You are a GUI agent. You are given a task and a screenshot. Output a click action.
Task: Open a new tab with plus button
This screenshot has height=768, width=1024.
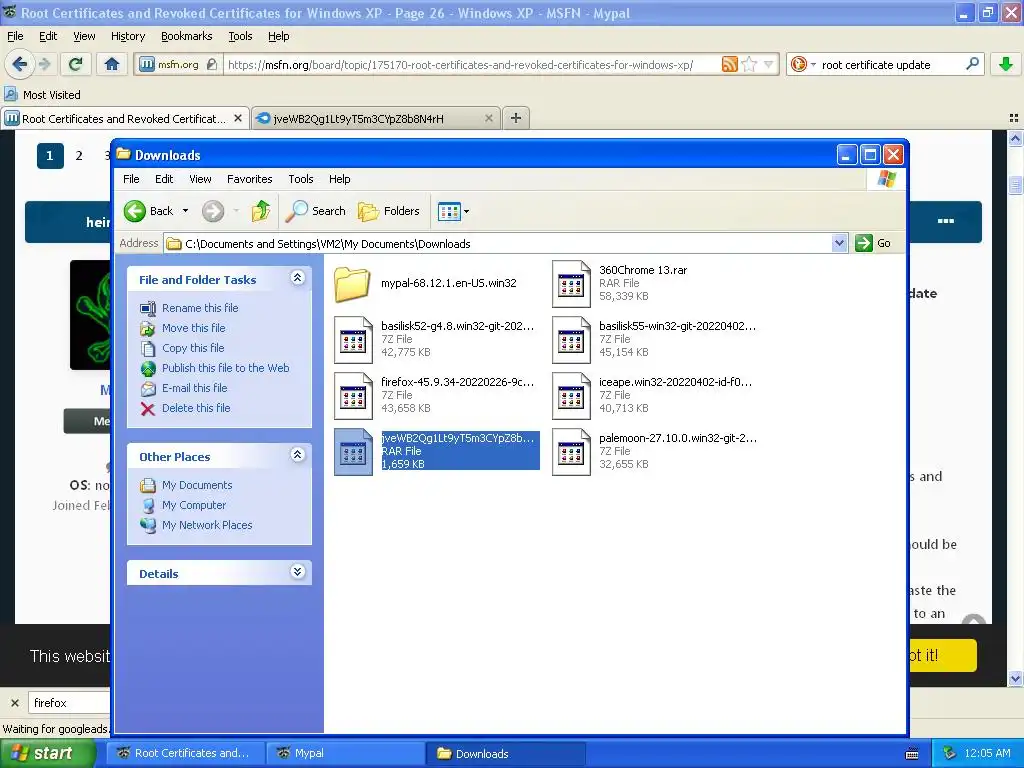coord(516,118)
